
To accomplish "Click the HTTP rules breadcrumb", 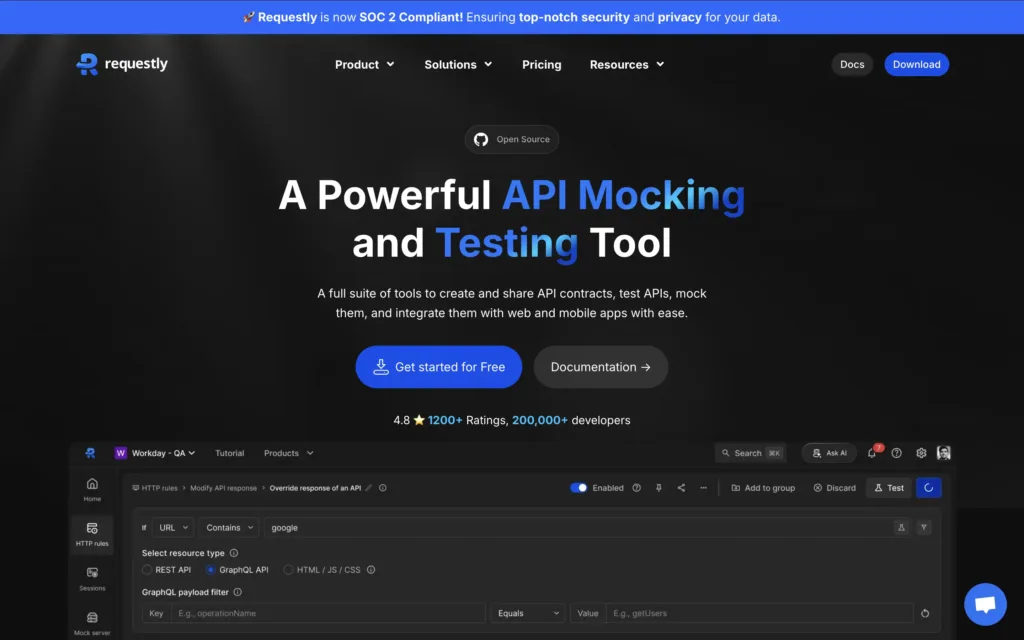I will pyautogui.click(x=155, y=488).
